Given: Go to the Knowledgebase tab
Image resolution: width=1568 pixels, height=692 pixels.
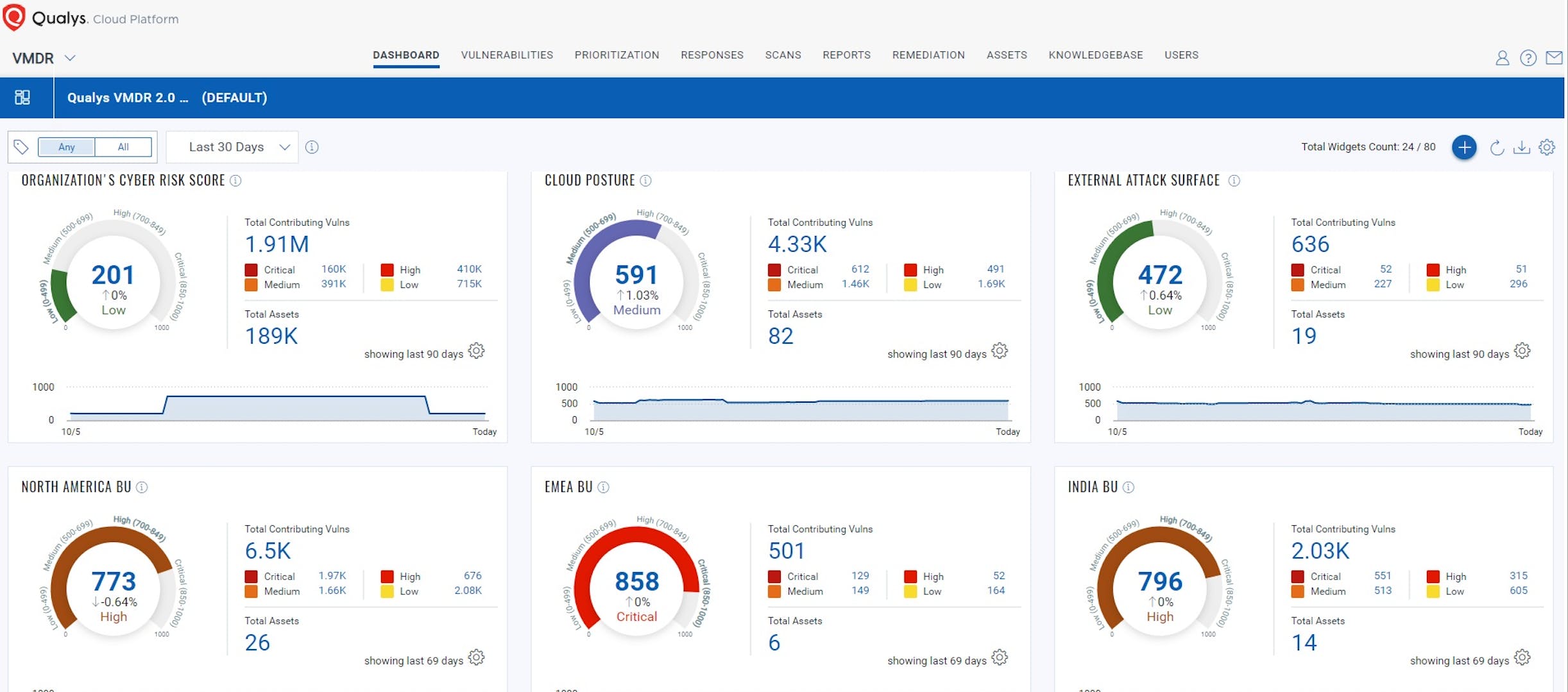Looking at the screenshot, I should coord(1095,55).
